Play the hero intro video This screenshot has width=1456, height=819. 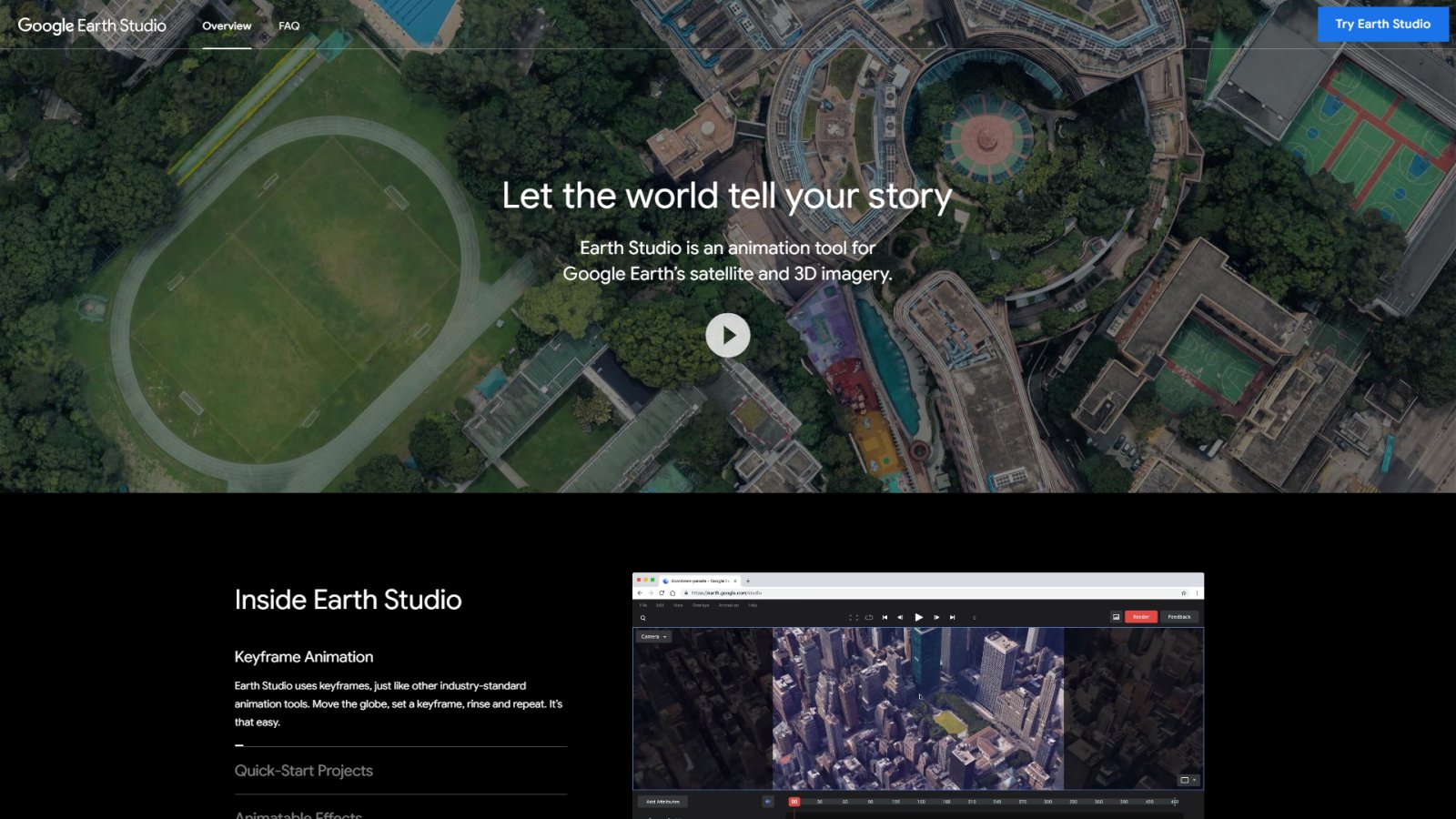[728, 336]
